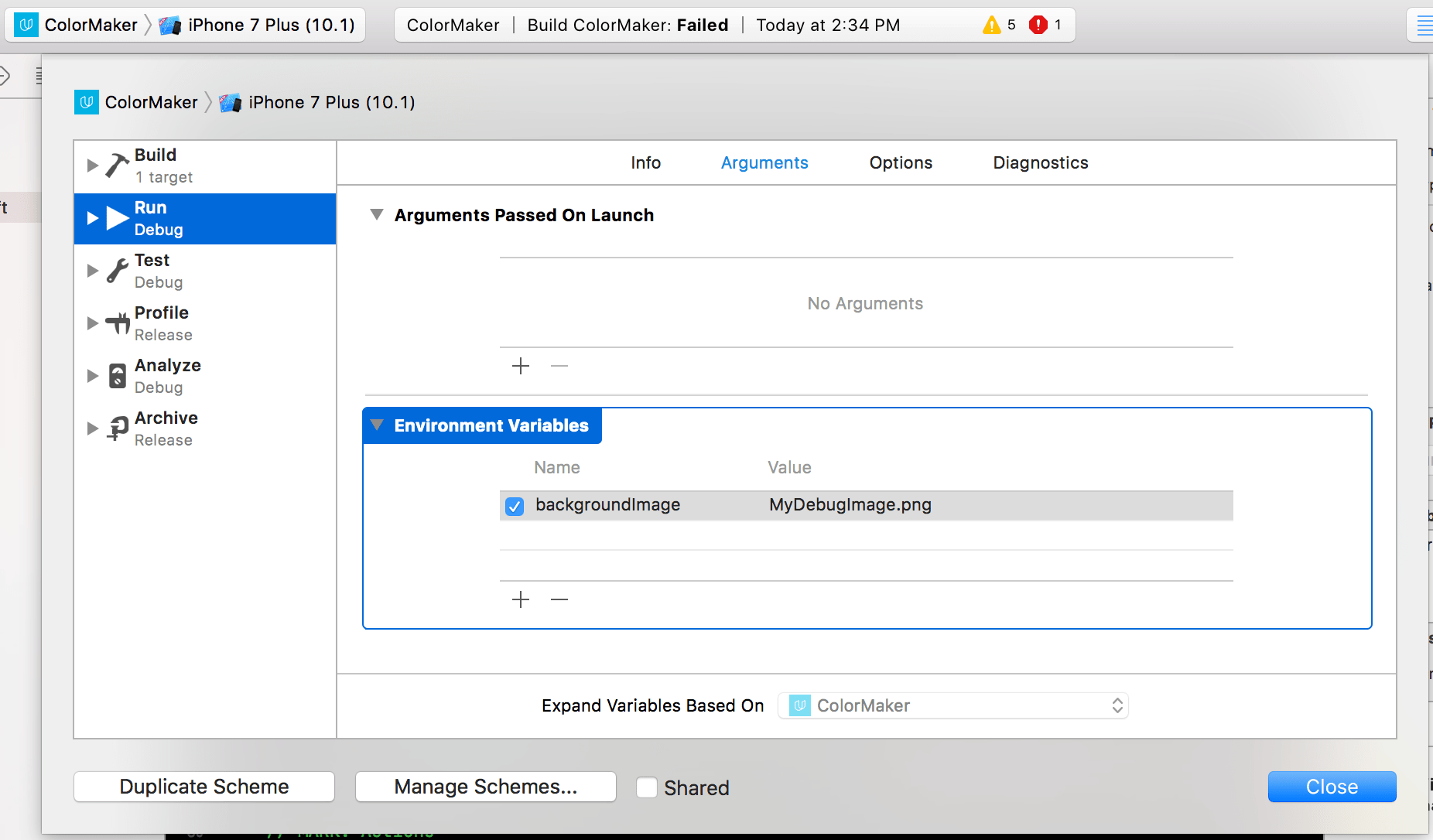Click the Duplicate Scheme button
Screen dimensions: 1433x840
[203, 786]
